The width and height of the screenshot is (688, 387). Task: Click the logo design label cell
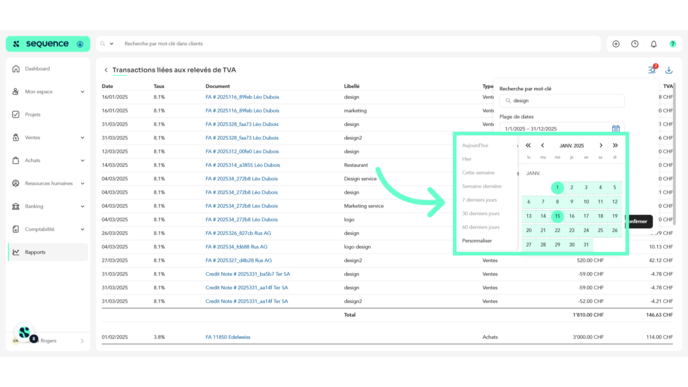pos(357,247)
